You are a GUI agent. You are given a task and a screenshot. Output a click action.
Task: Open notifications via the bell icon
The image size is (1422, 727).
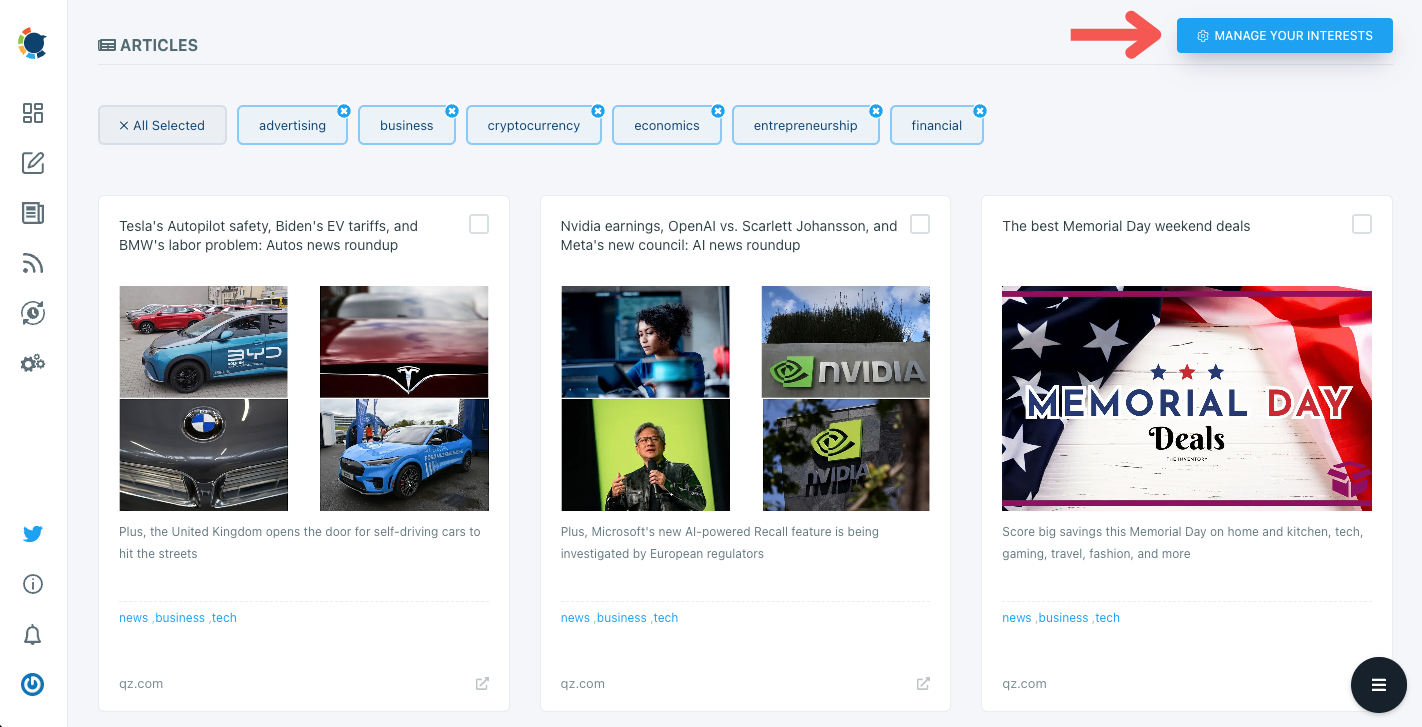pos(32,634)
